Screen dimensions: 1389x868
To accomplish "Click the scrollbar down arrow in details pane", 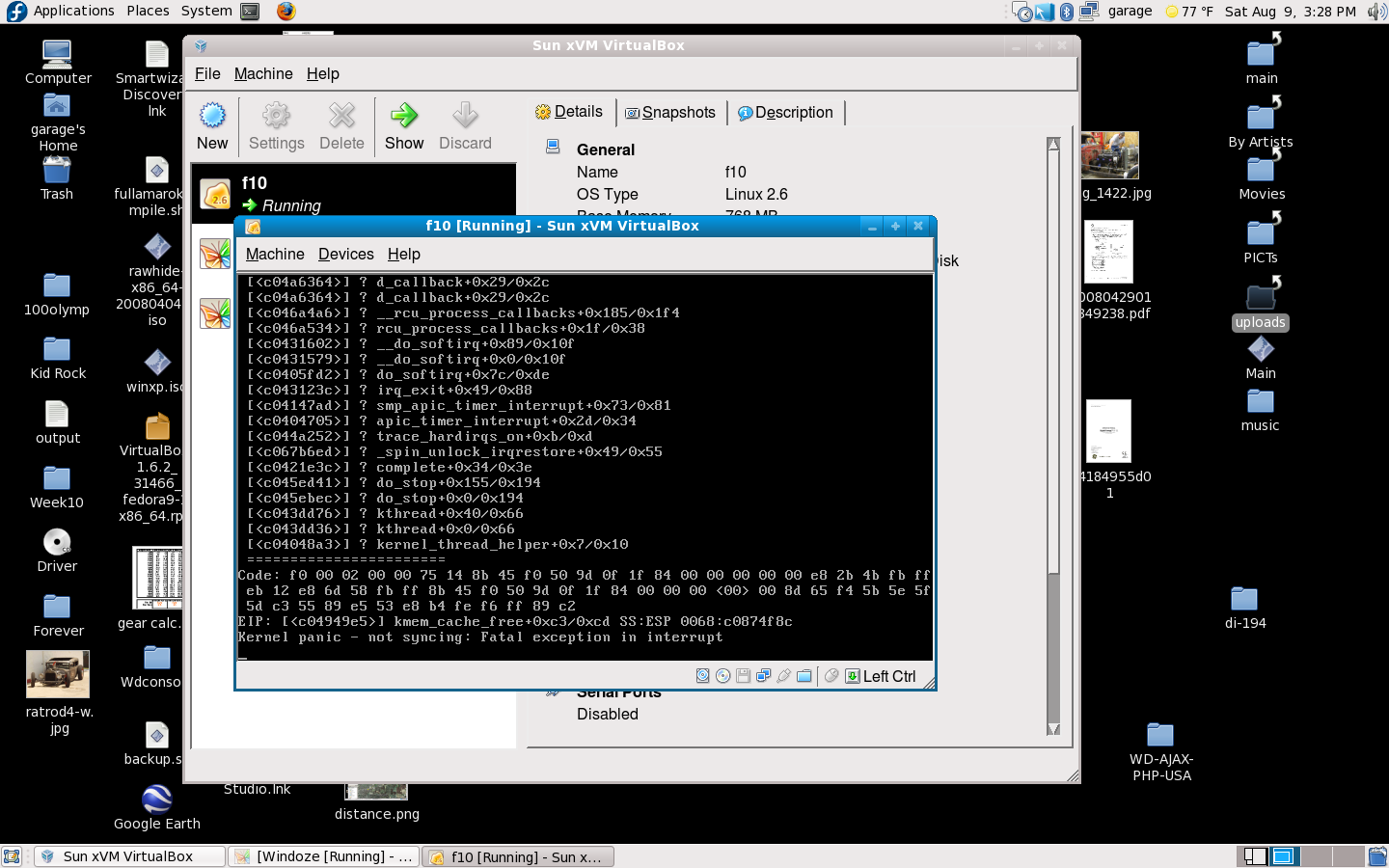I will click(x=1053, y=729).
